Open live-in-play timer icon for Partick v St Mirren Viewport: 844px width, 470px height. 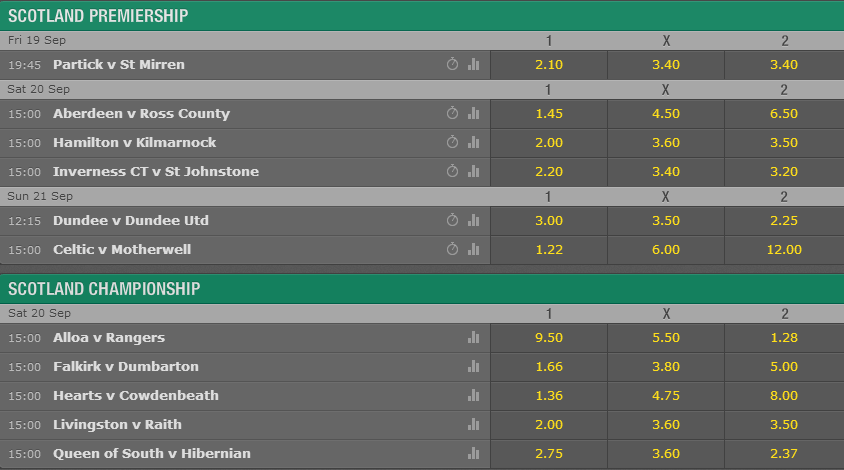pyautogui.click(x=452, y=64)
